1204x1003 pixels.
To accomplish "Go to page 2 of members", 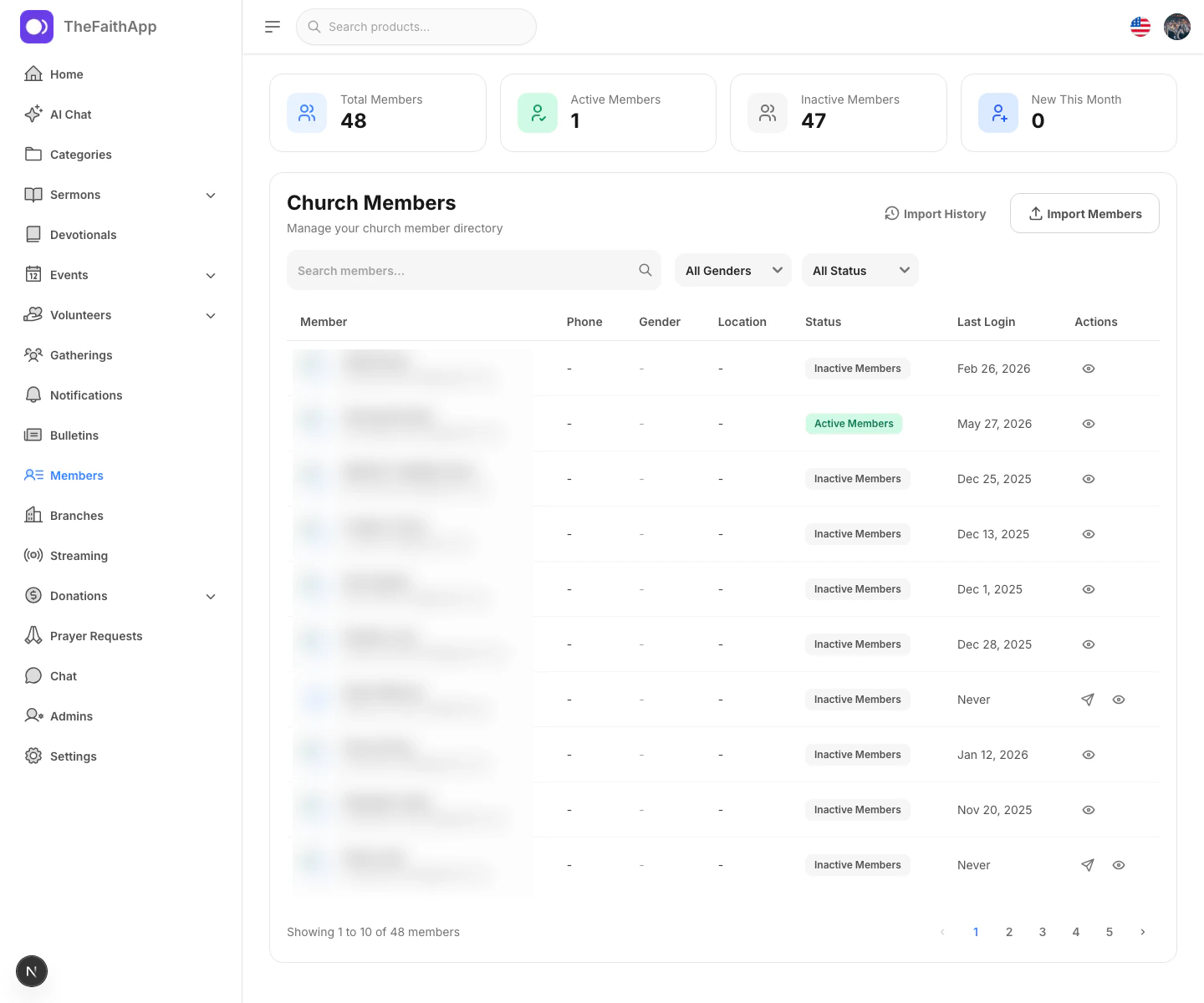I will click(x=1009, y=932).
